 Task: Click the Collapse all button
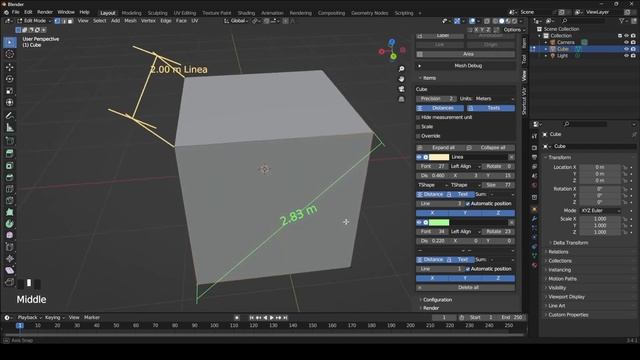coord(490,148)
